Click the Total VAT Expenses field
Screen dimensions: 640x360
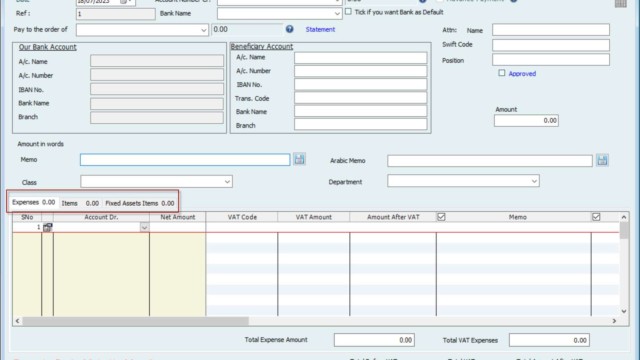click(x=549, y=340)
